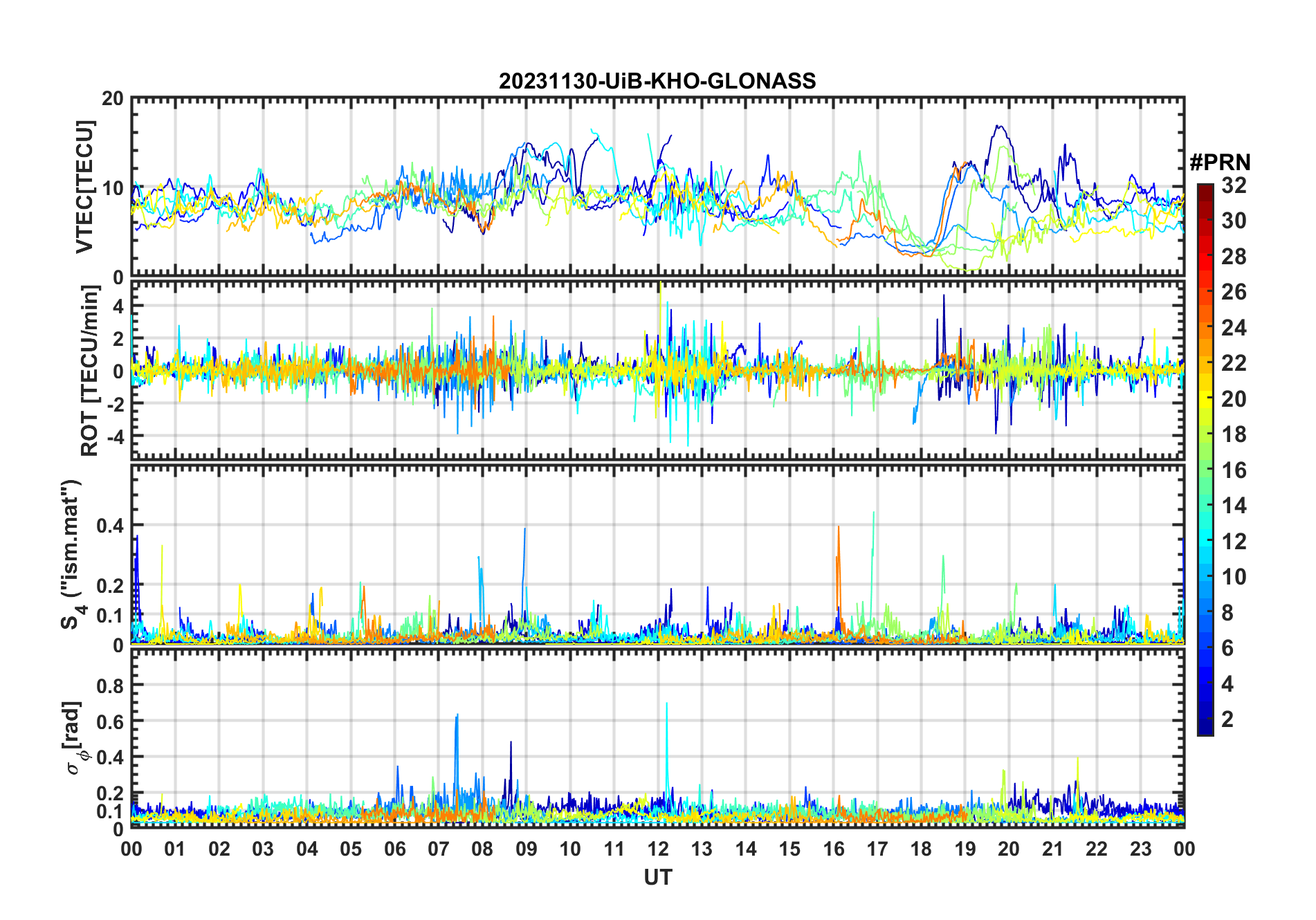Screen dimensions: 1316x920
Task: Select the 0.8 tick on the sigma-phi y-axis
Action: pos(109,686)
